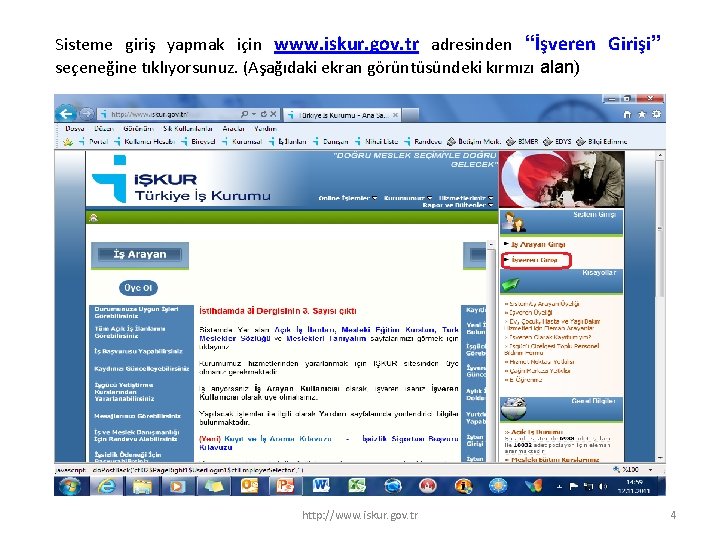Open the Dosya menu

tap(74, 129)
